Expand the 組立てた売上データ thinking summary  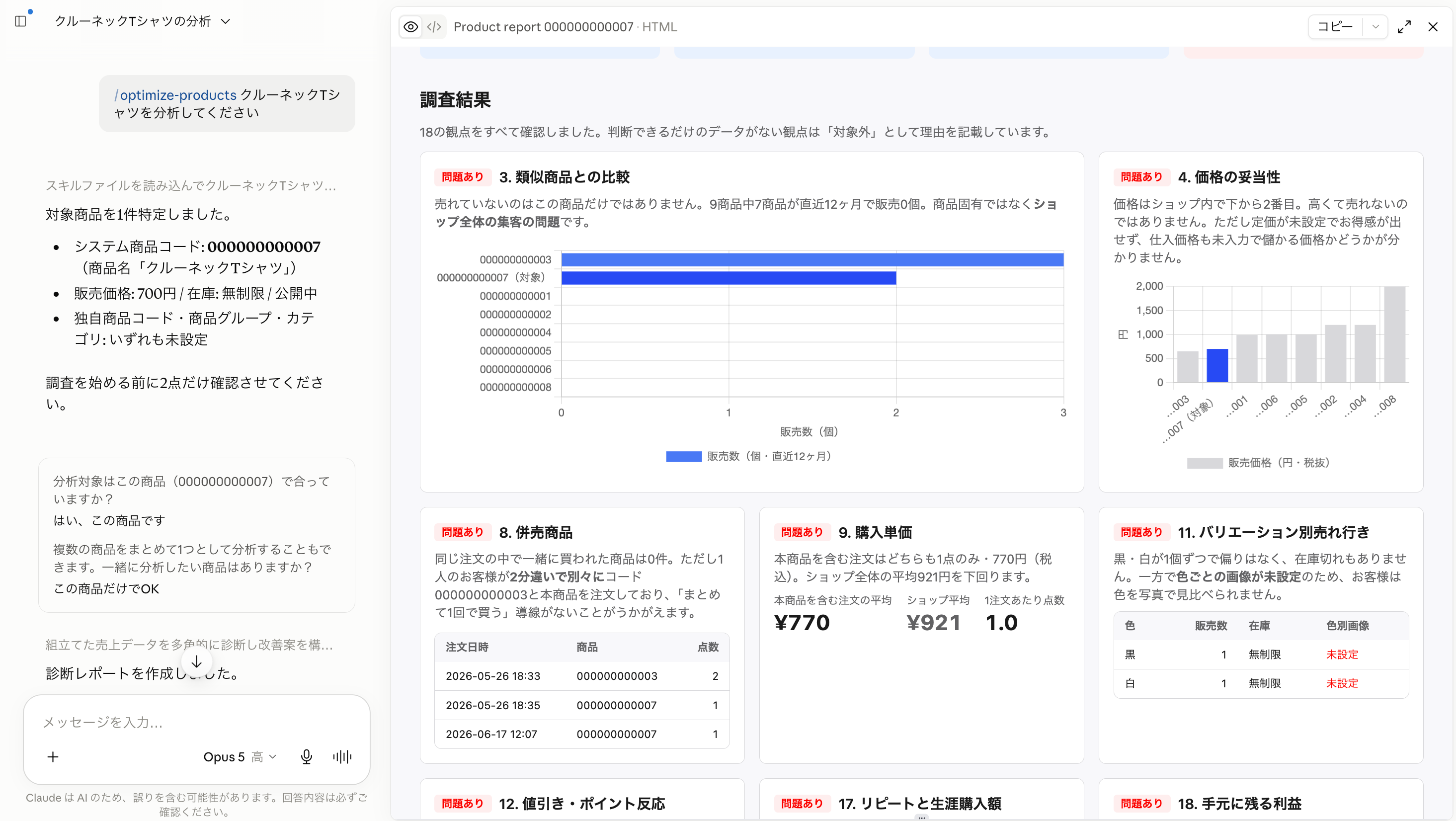pos(189,645)
